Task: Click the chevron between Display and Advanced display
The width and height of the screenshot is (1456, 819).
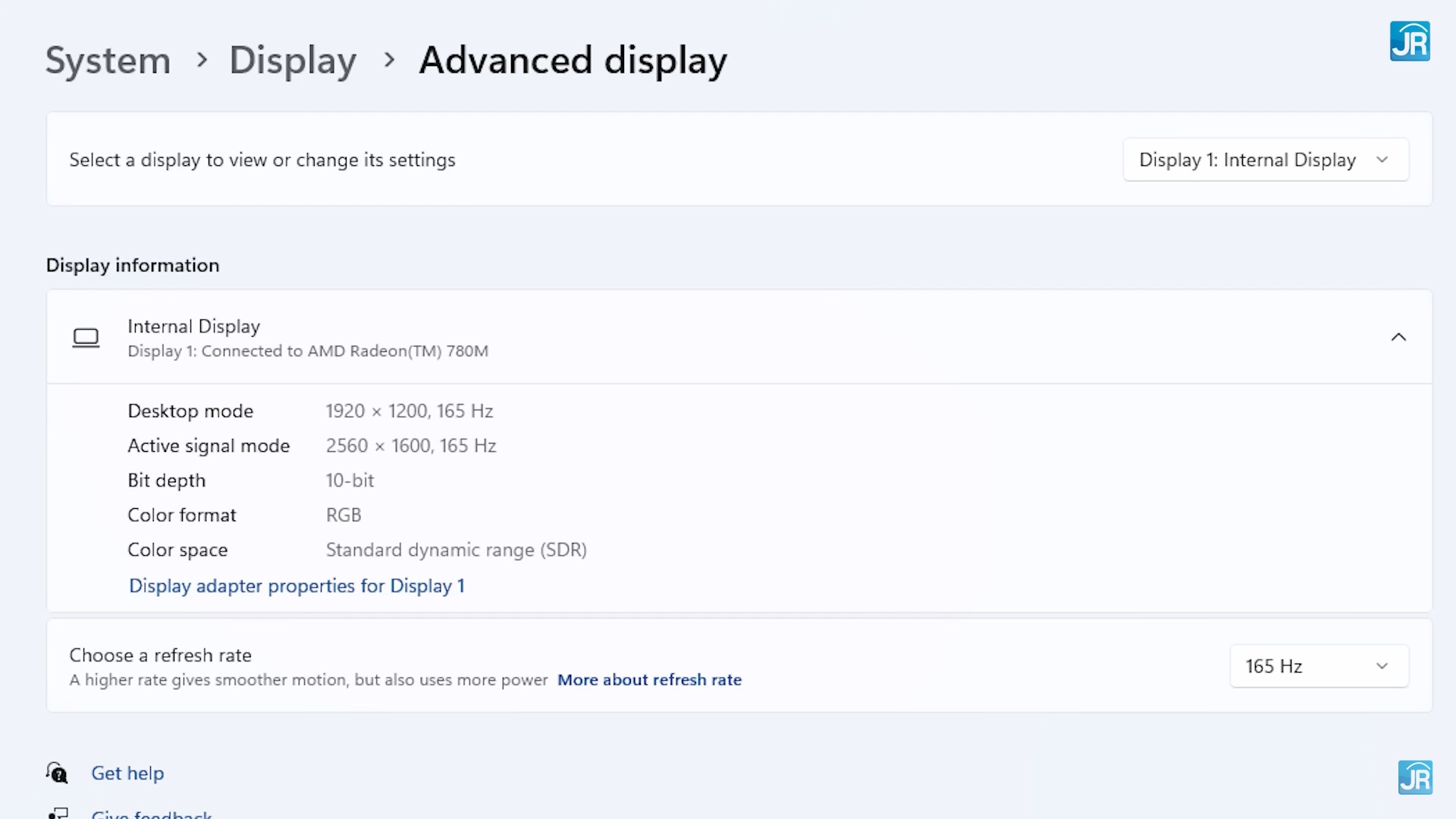Action: pos(389,60)
